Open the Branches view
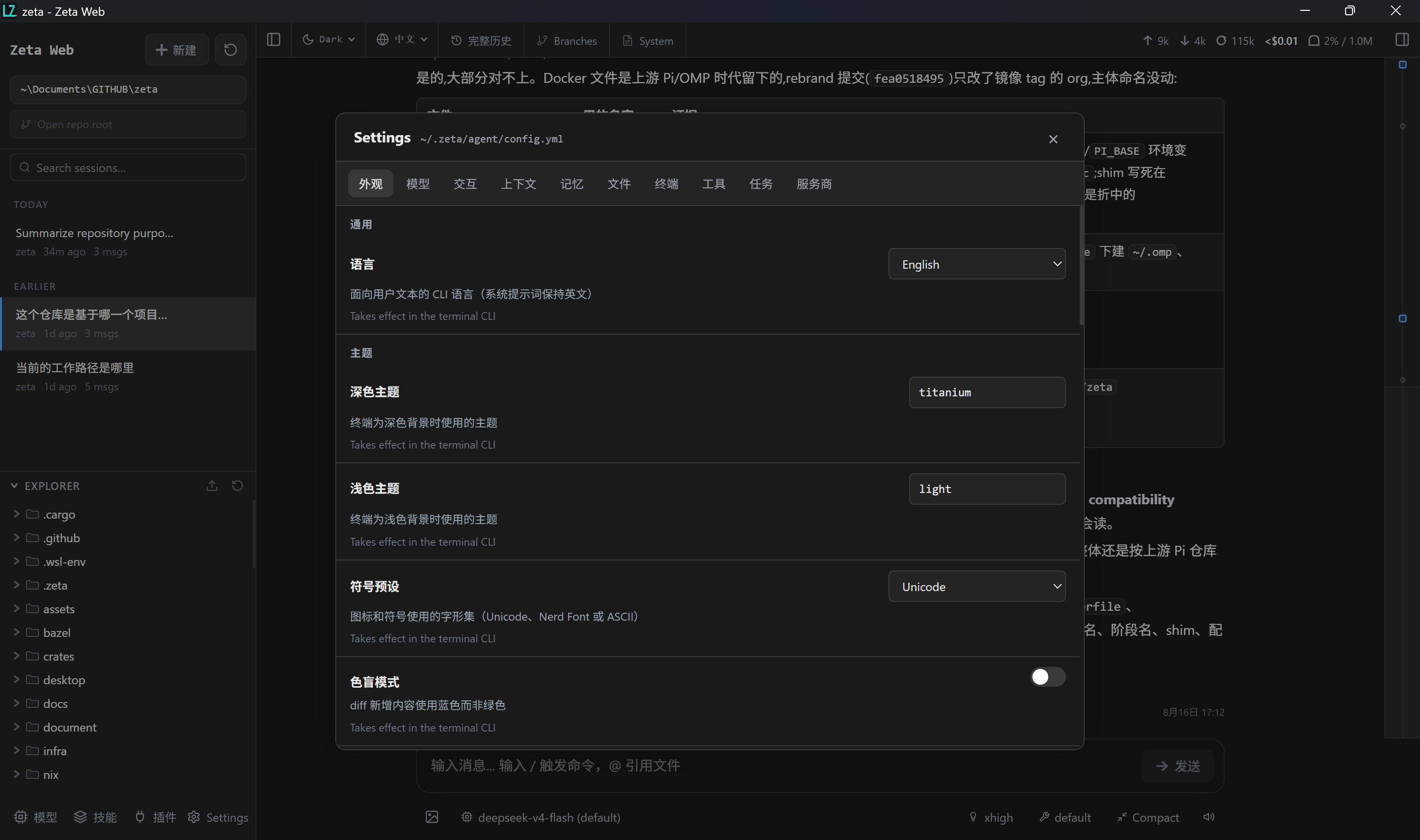 (x=567, y=40)
